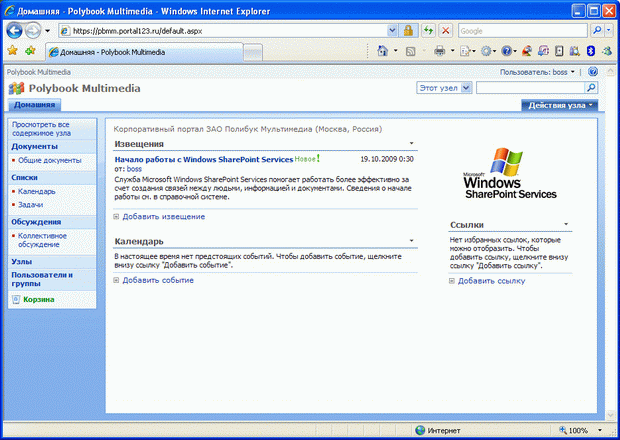The width and height of the screenshot is (620, 440).
Task: Open the Этот узел search scope dropdown
Action: (444, 88)
